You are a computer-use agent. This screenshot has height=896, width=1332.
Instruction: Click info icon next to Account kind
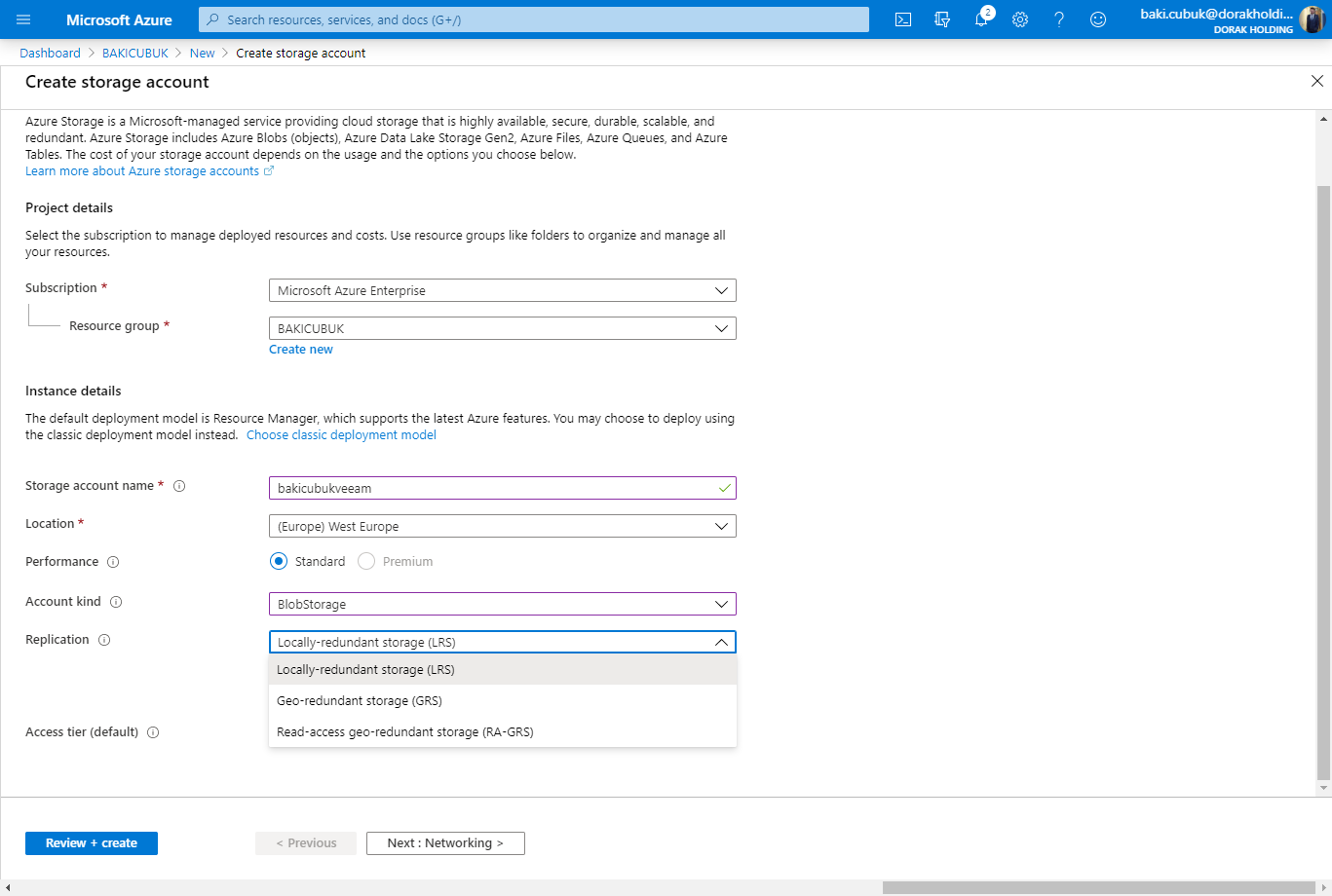(x=116, y=602)
